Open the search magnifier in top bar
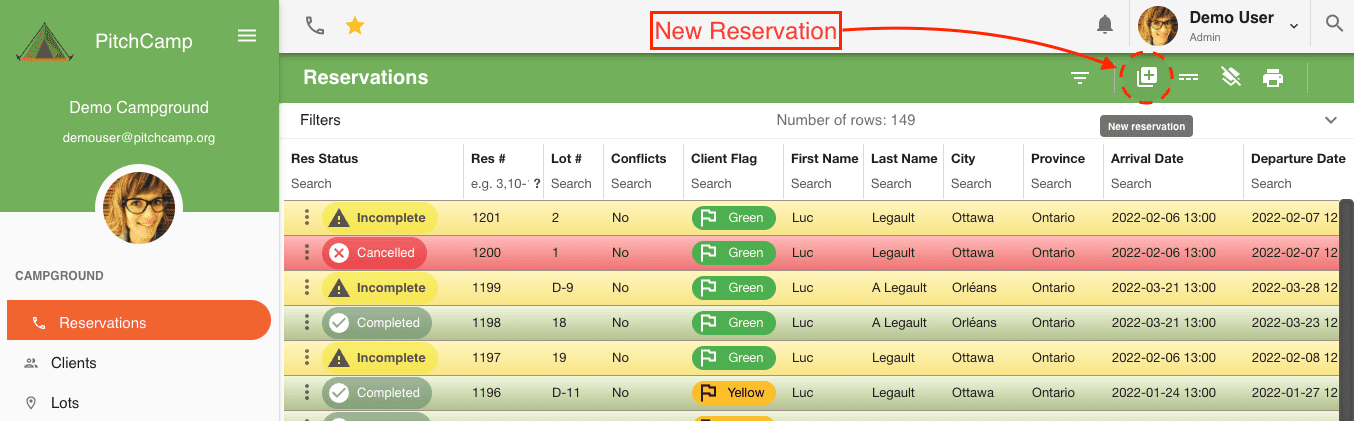1354x421 pixels. pos(1334,24)
